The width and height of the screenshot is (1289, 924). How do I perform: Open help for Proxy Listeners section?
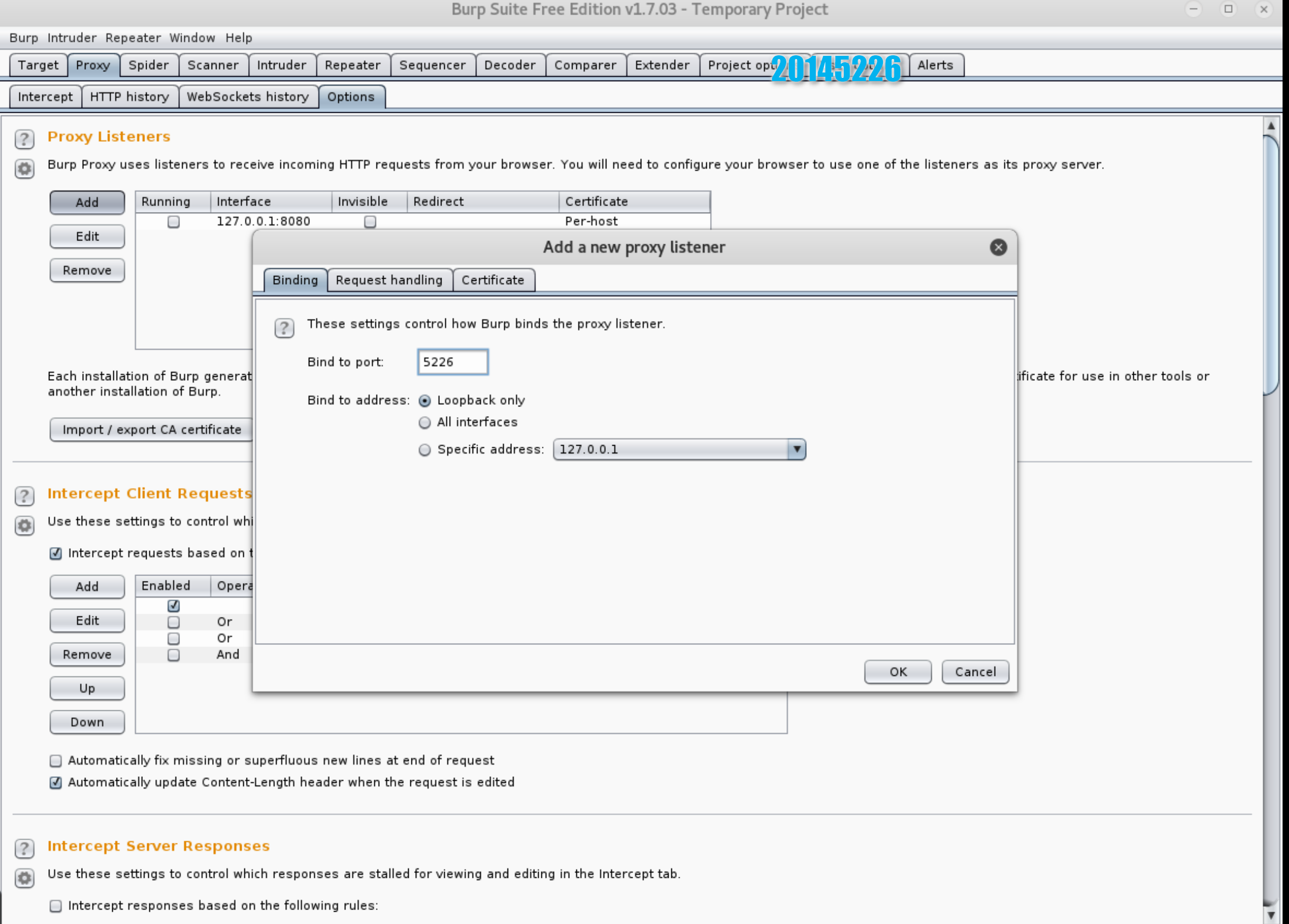[x=24, y=139]
